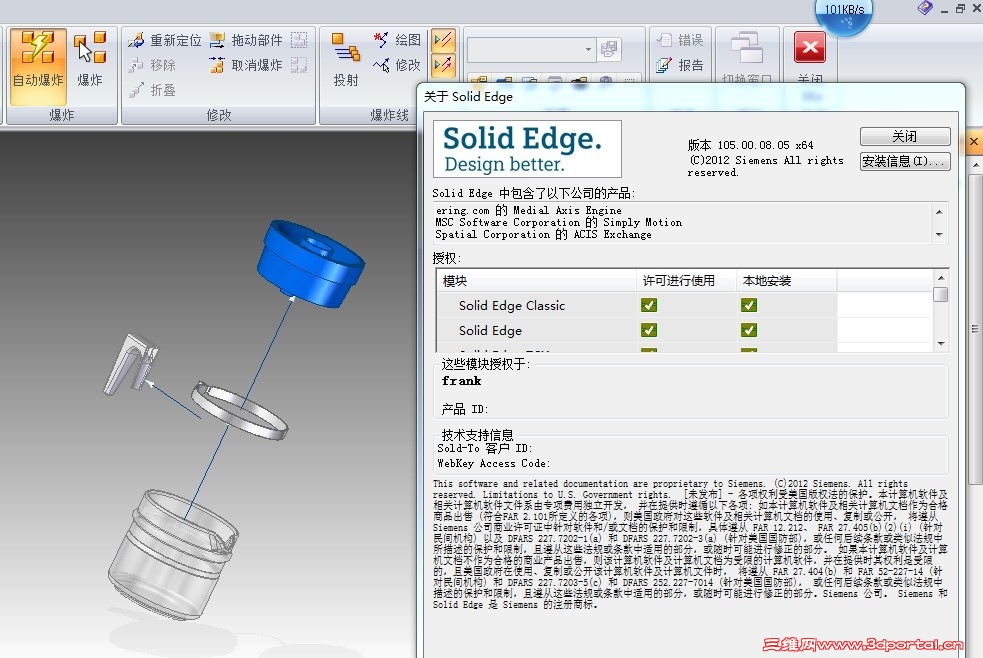Click the 本地安装 column header
Screen dimensions: 983x658
786,281
